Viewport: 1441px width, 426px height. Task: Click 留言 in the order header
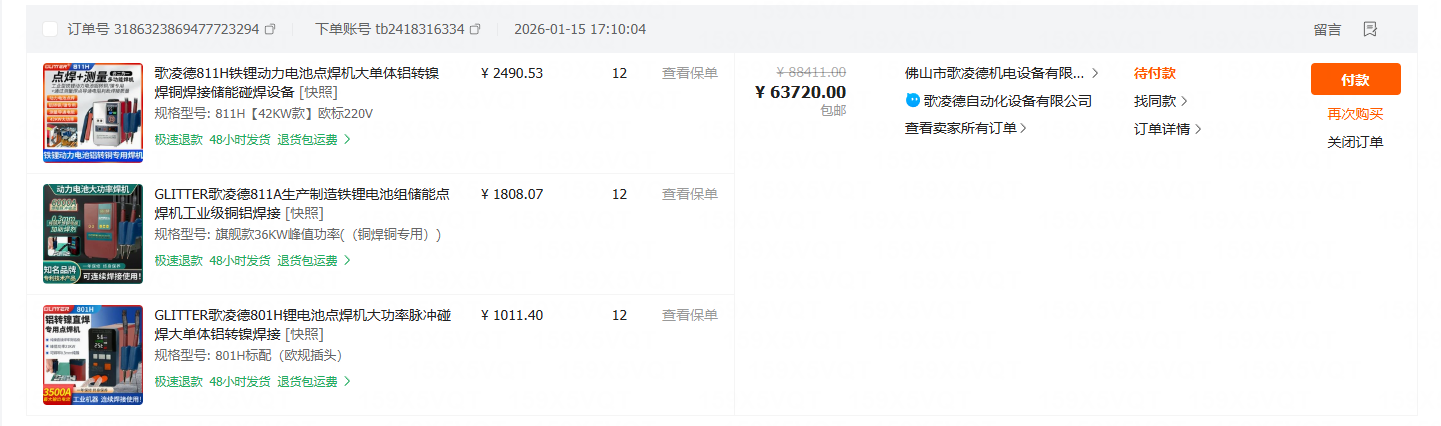coord(1327,29)
